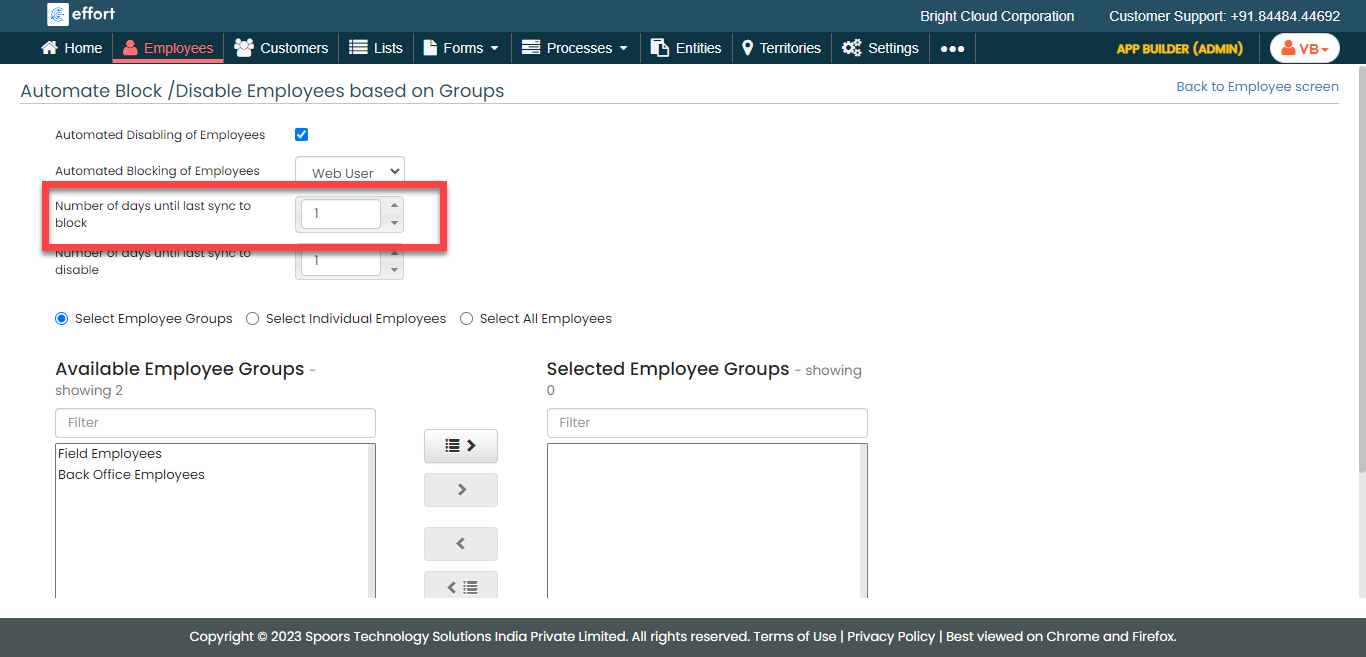Click the Available Employee Groups filter field
The height and width of the screenshot is (657, 1366).
[215, 423]
